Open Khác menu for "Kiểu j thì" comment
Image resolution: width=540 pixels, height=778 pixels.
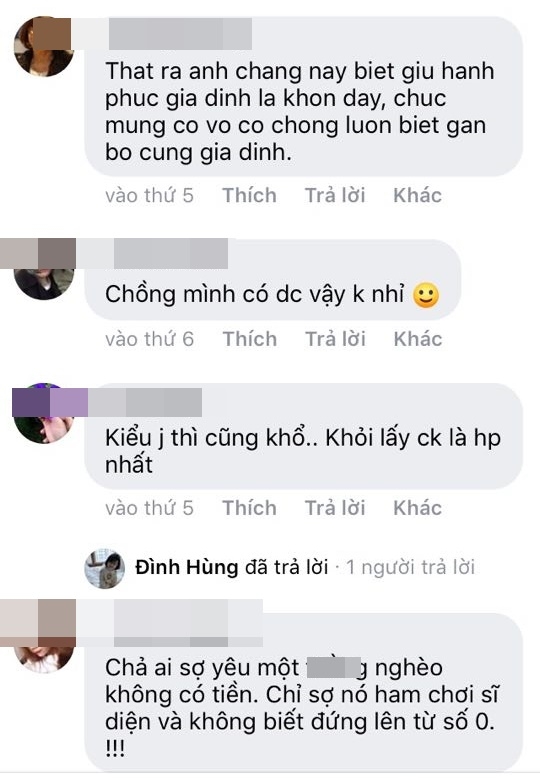[417, 509]
